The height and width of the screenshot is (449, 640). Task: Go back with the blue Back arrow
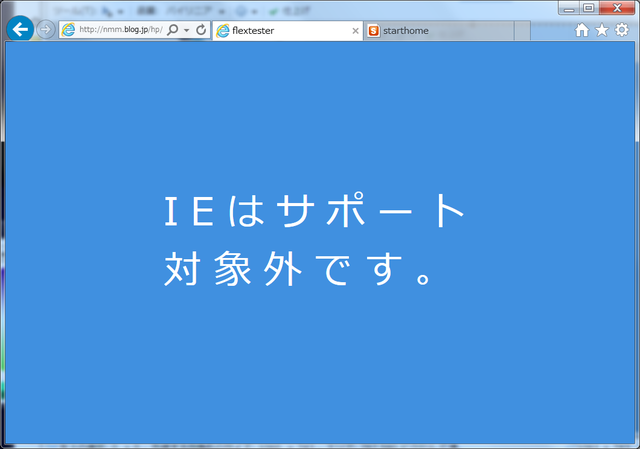(x=20, y=29)
